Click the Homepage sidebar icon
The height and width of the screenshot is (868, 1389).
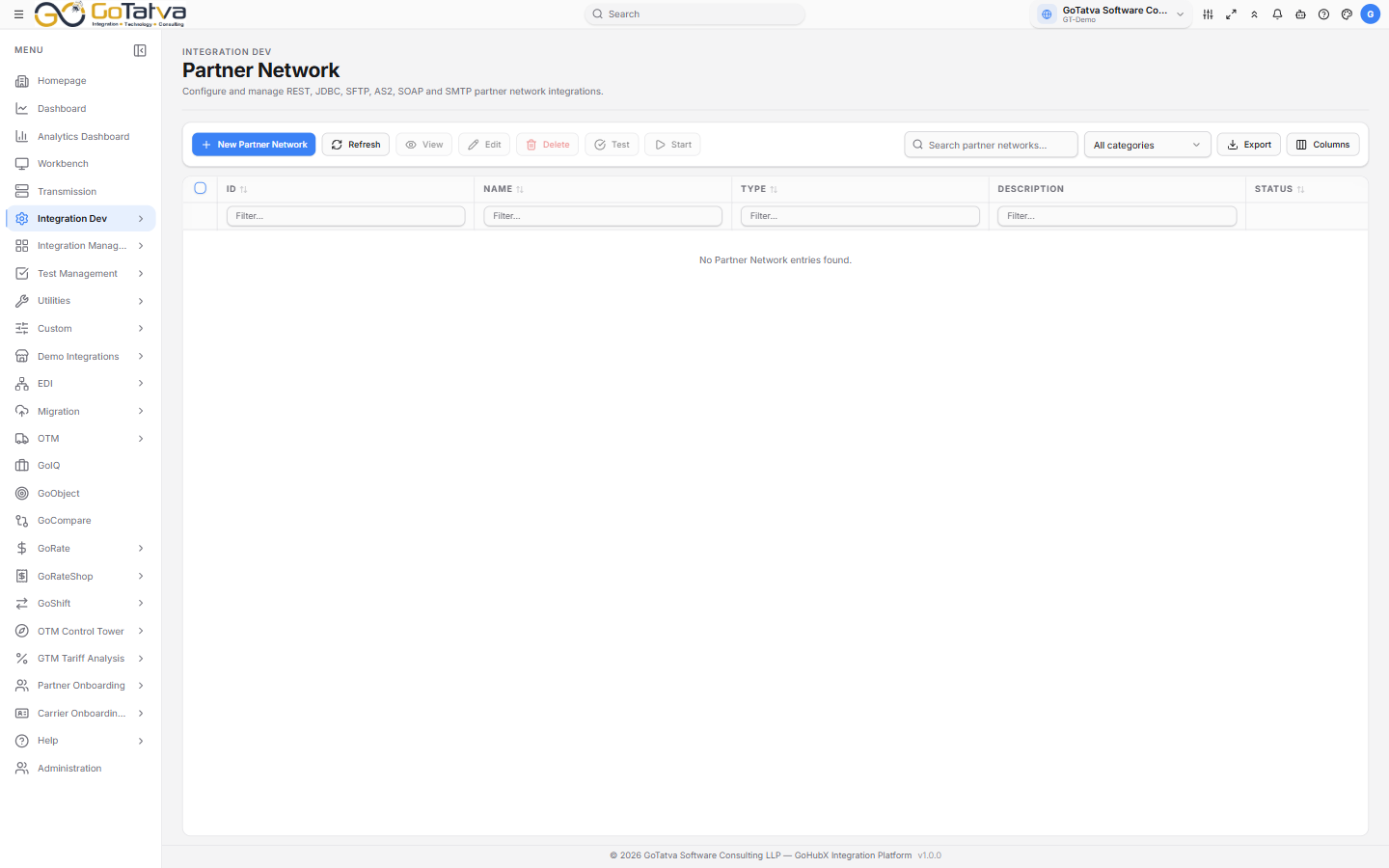[22, 81]
